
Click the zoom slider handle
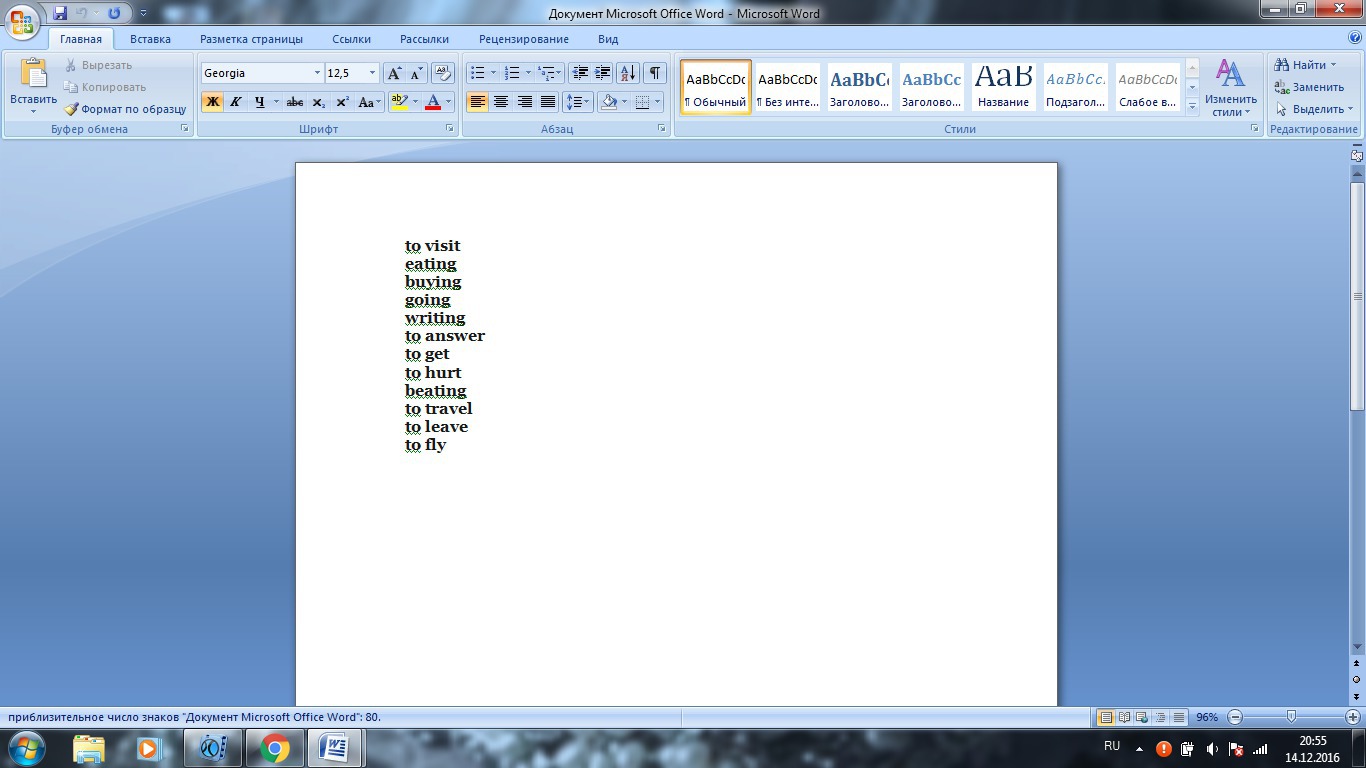point(1292,717)
